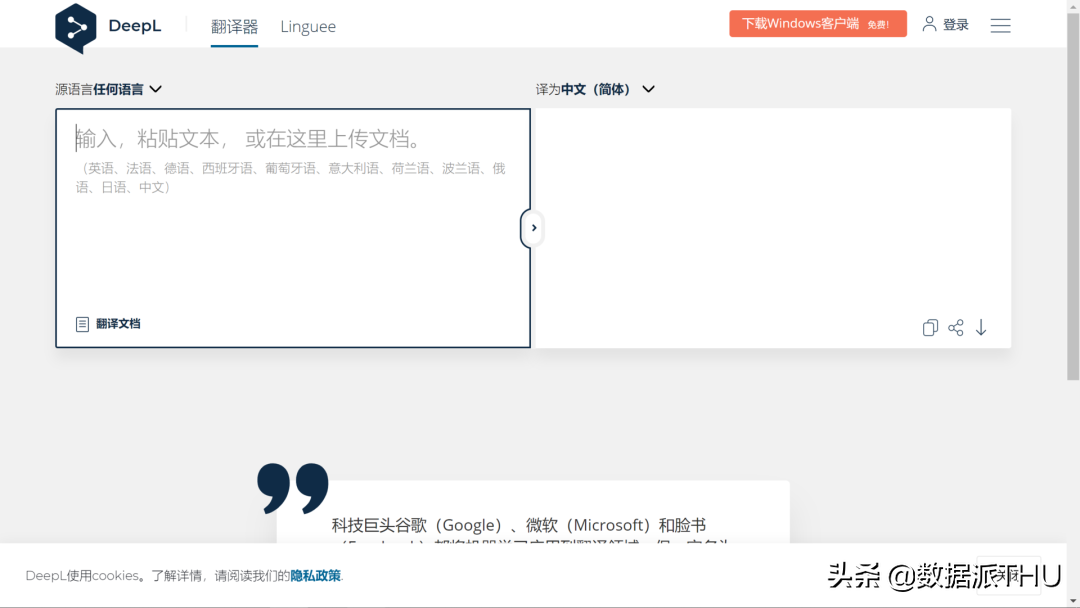
Task: Click the translate document icon
Action: pyautogui.click(x=82, y=324)
